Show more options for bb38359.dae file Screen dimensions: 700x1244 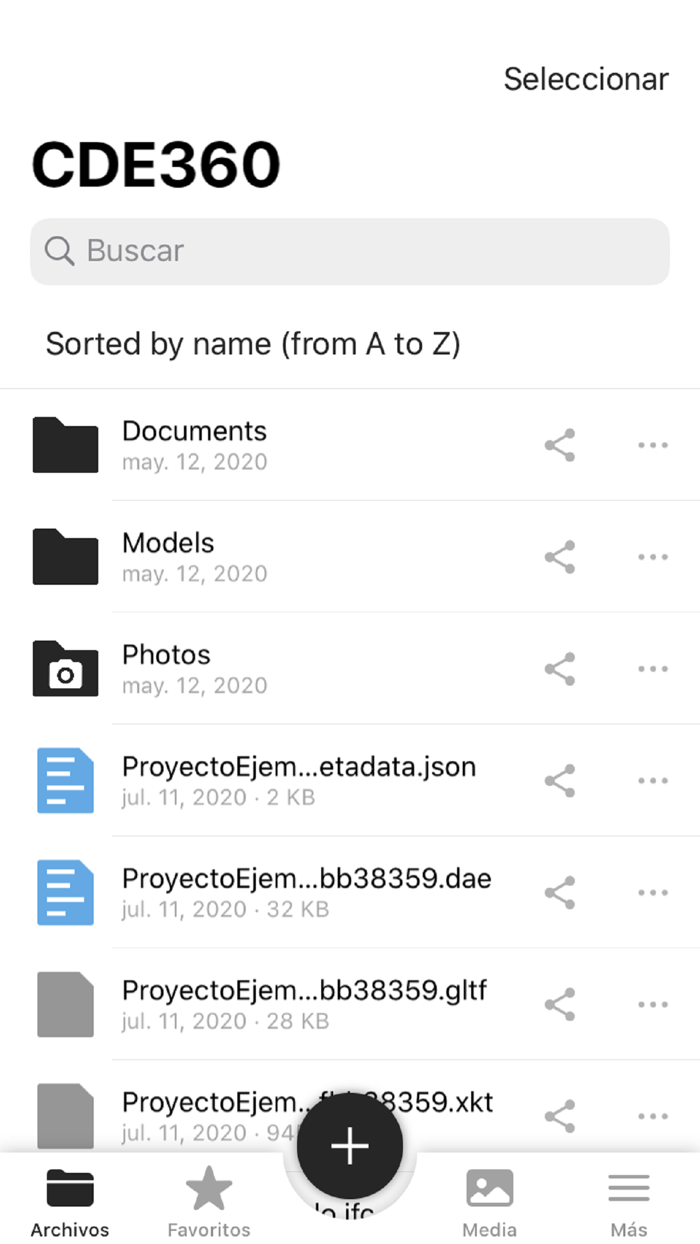653,893
